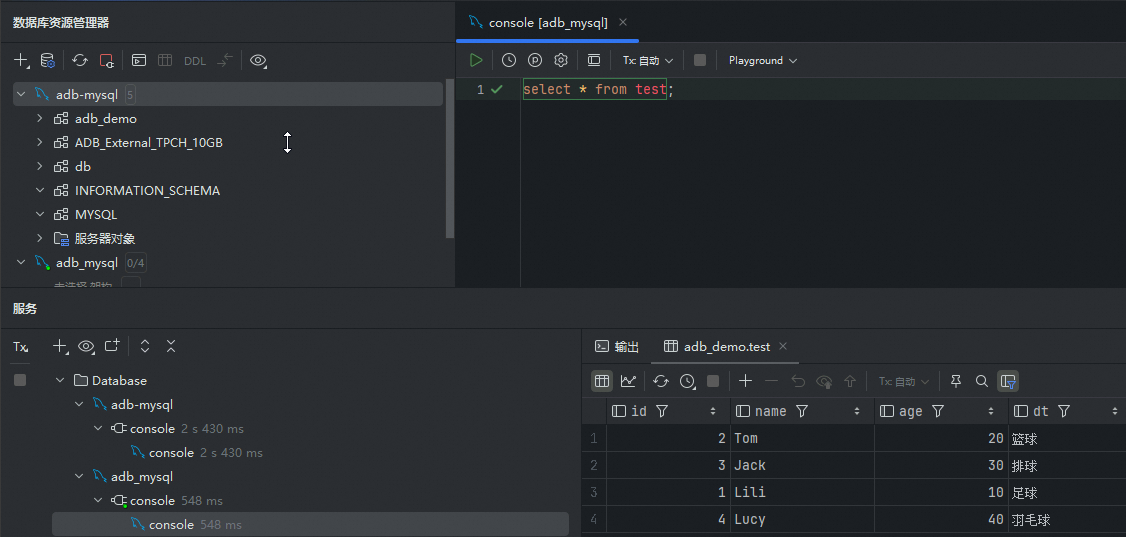Toggle table grid view in results
1126x537 pixels.
[x=602, y=380]
